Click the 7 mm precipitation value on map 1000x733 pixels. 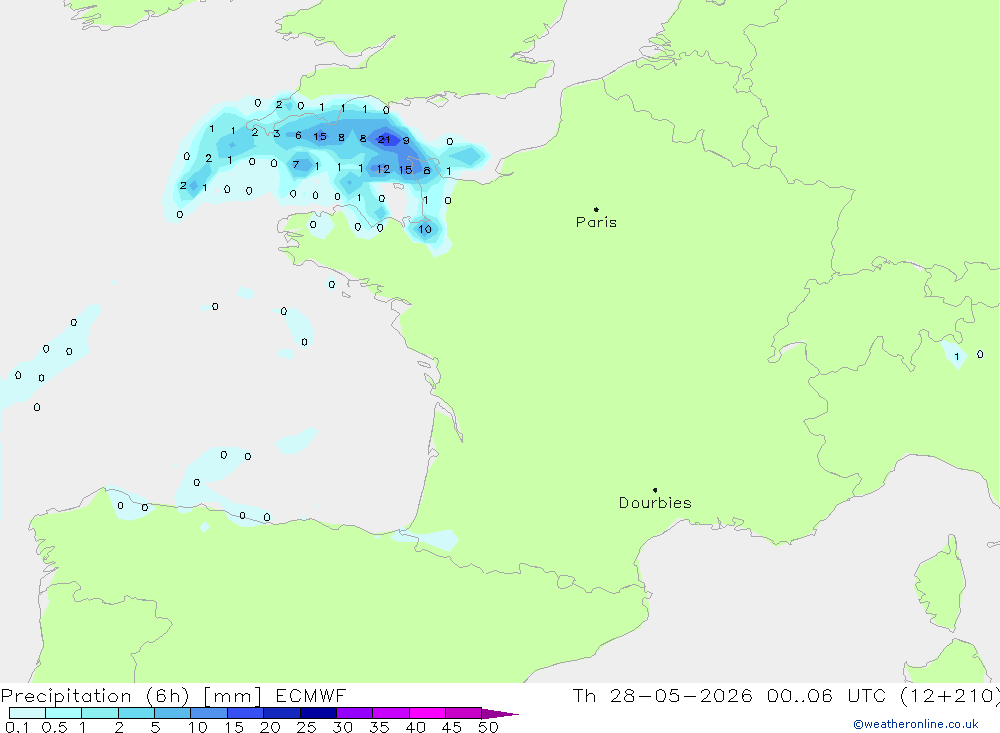pyautogui.click(x=296, y=165)
